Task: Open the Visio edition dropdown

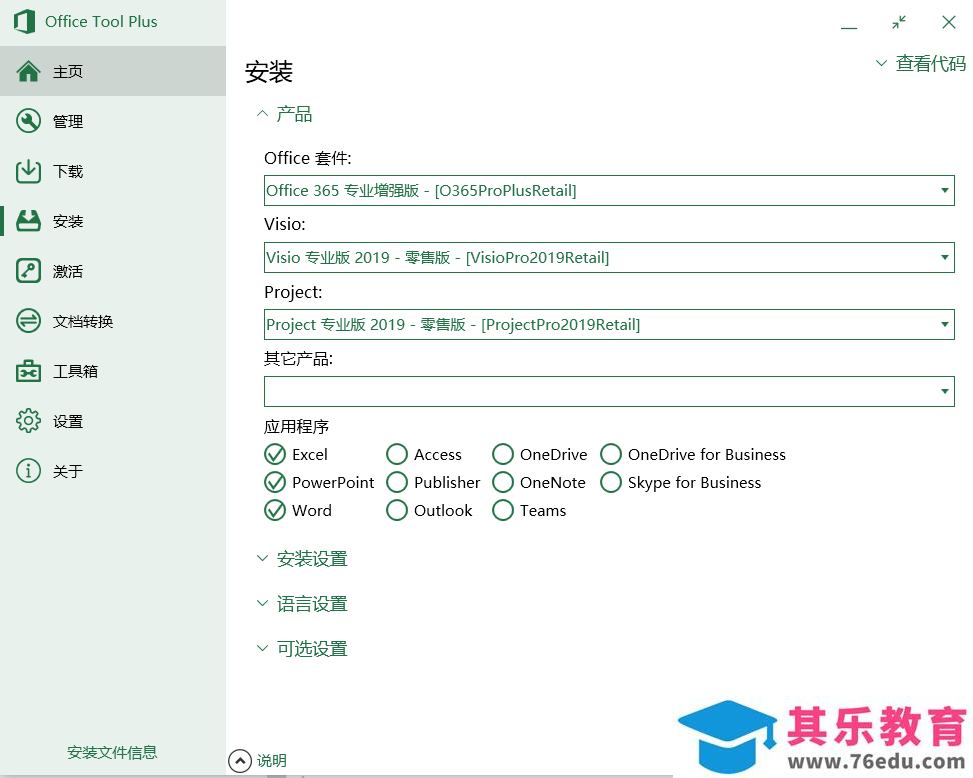Action: pos(609,257)
